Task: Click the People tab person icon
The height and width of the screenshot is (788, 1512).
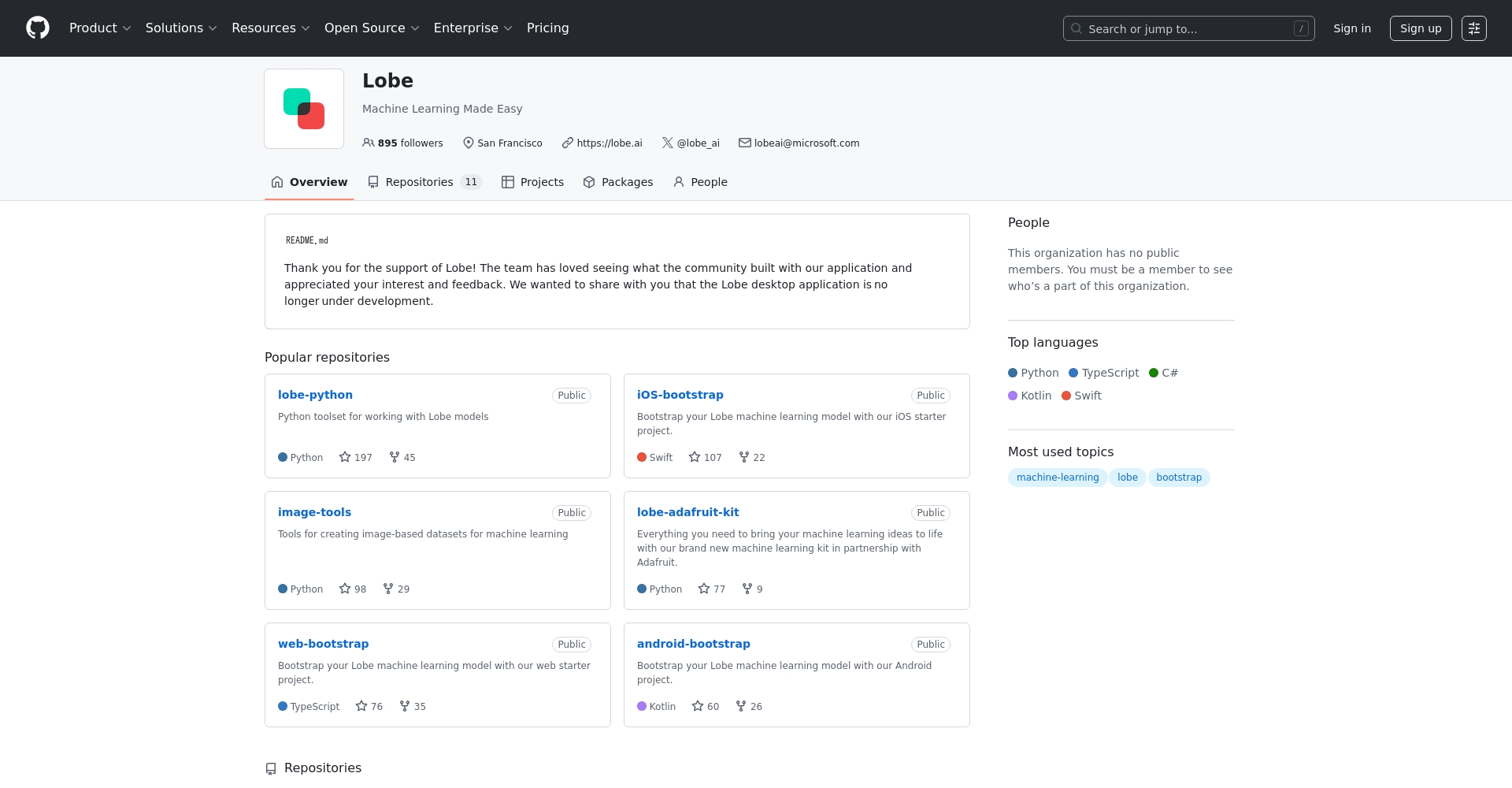Action: click(679, 182)
